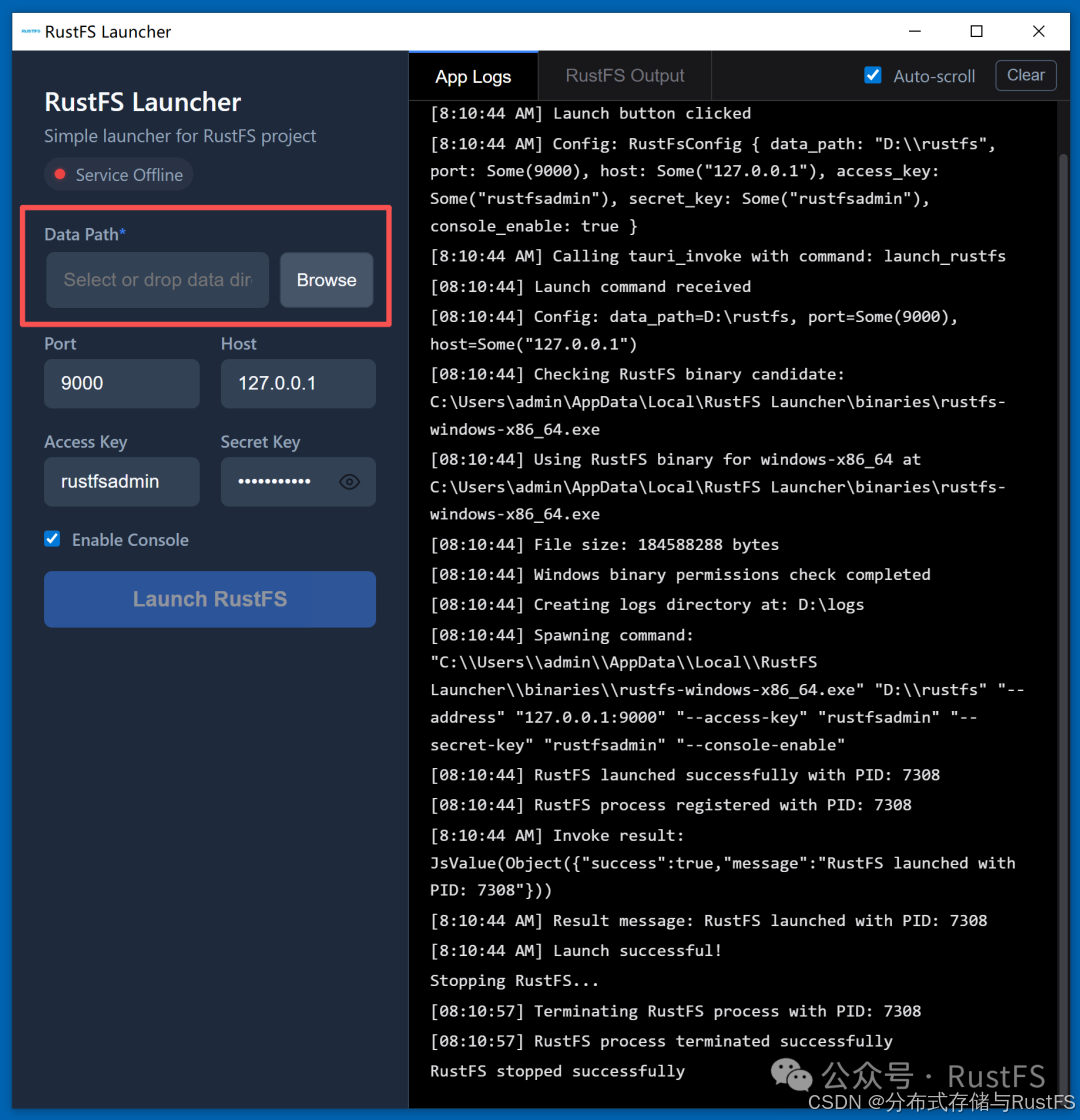This screenshot has height=1120, width=1080.
Task: Click the 'Port' field label
Action: 60,344
